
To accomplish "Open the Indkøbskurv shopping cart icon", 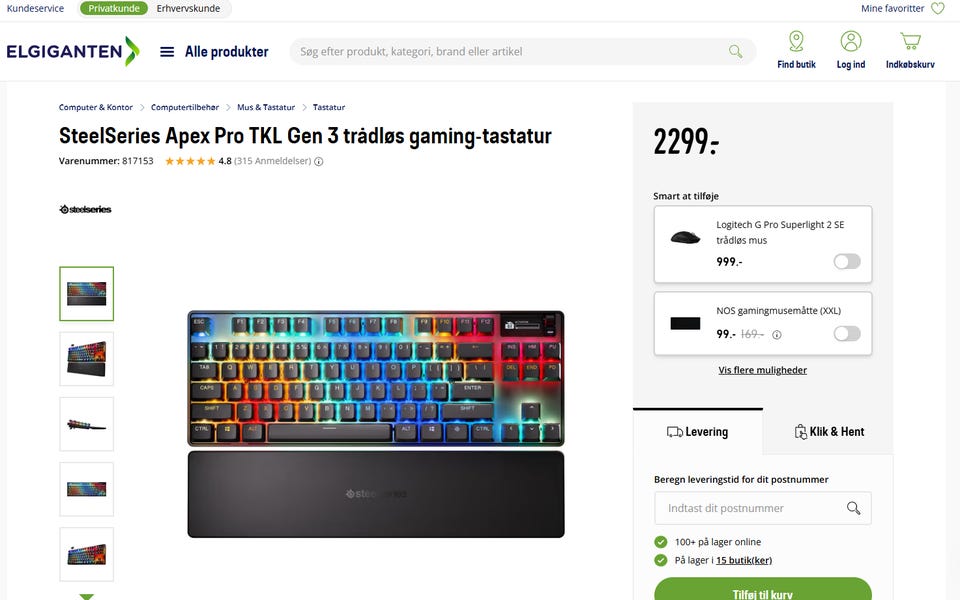I will pos(910,42).
